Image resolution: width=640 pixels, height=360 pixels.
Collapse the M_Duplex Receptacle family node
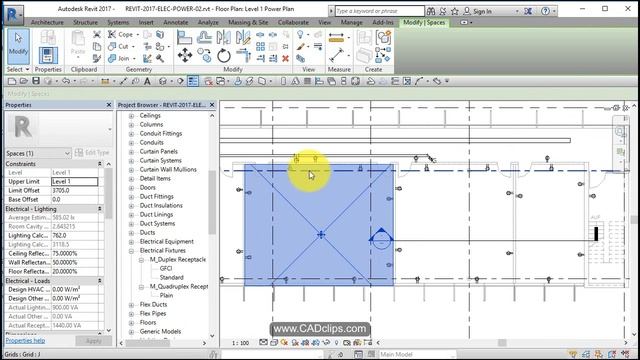click(141, 260)
